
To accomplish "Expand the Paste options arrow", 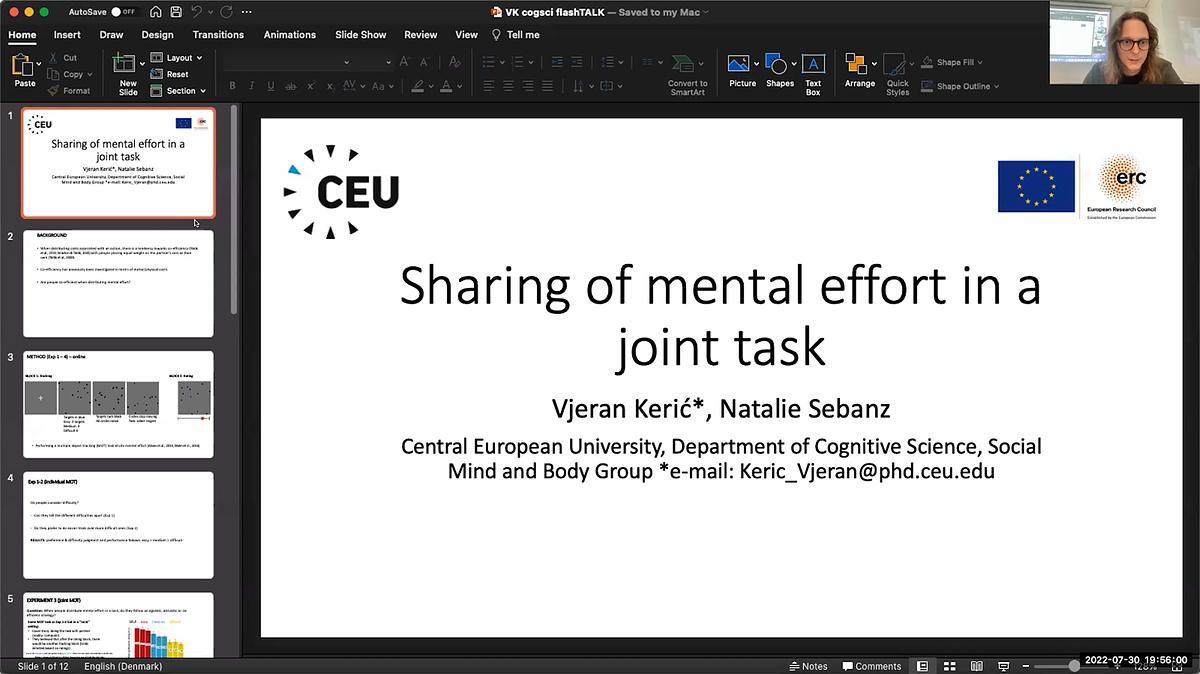I will click(x=39, y=64).
